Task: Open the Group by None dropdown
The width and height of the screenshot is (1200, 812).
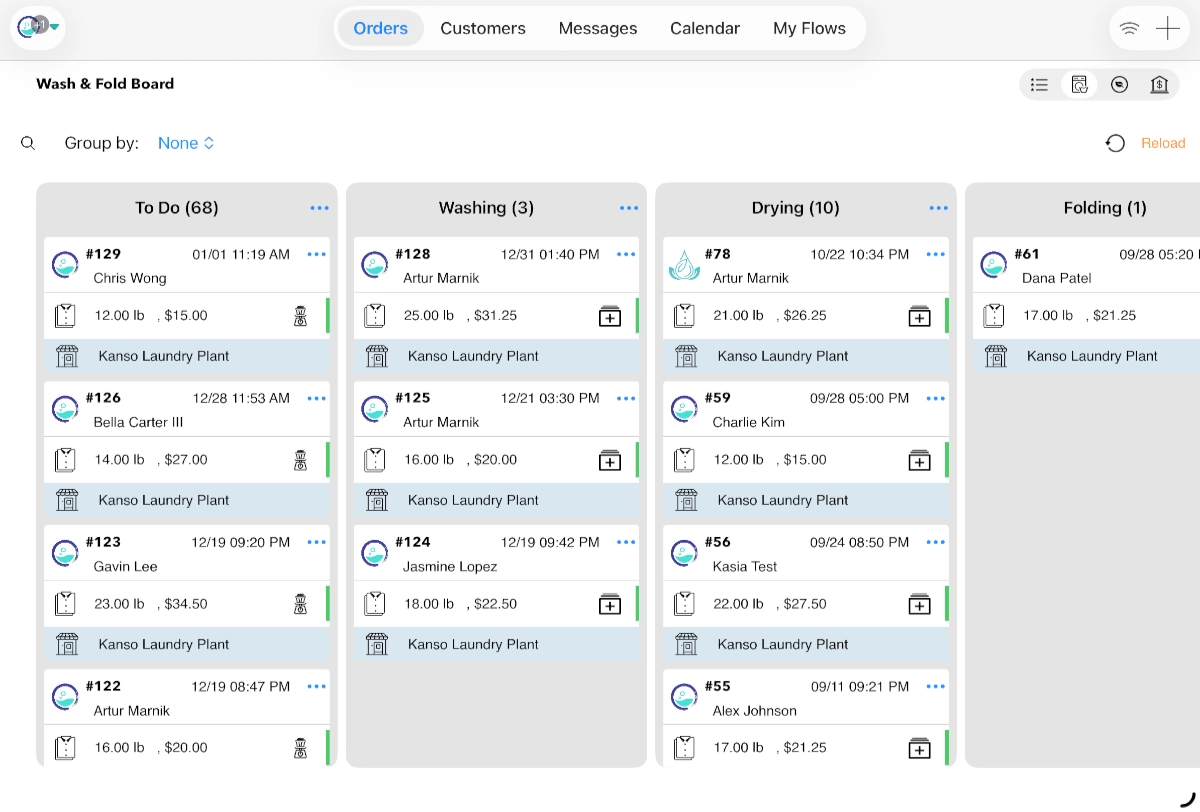Action: click(x=186, y=143)
